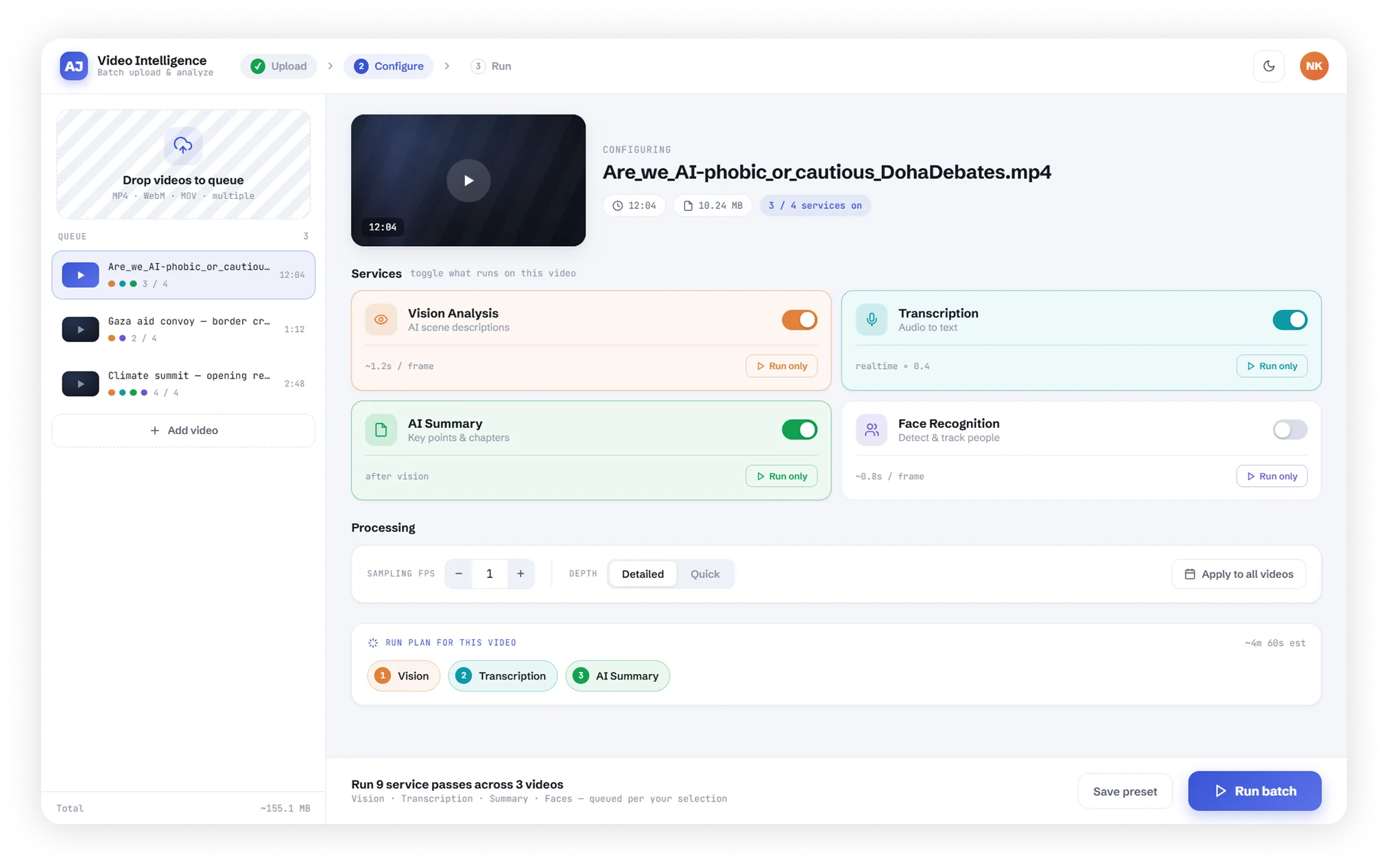The width and height of the screenshot is (1388, 868).
Task: Click the 1:12 duration of Gaza aid convoy
Action: coord(294,329)
